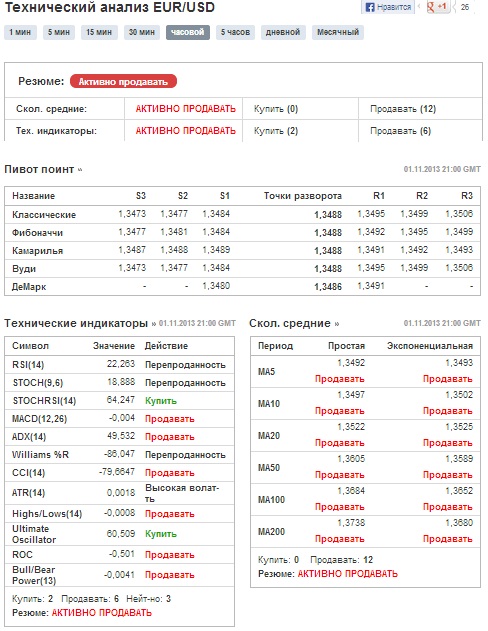Choose the Месячный timeframe tab
This screenshot has width=488, height=631.
point(338,32)
